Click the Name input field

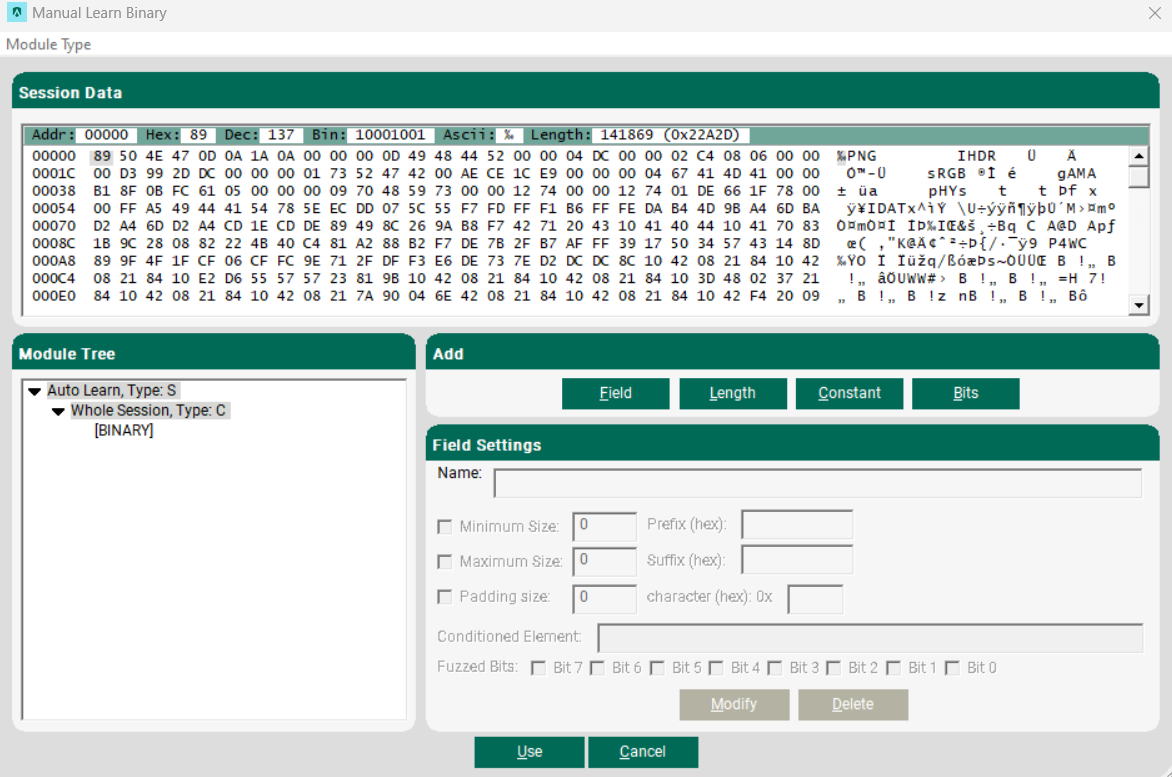(x=818, y=483)
